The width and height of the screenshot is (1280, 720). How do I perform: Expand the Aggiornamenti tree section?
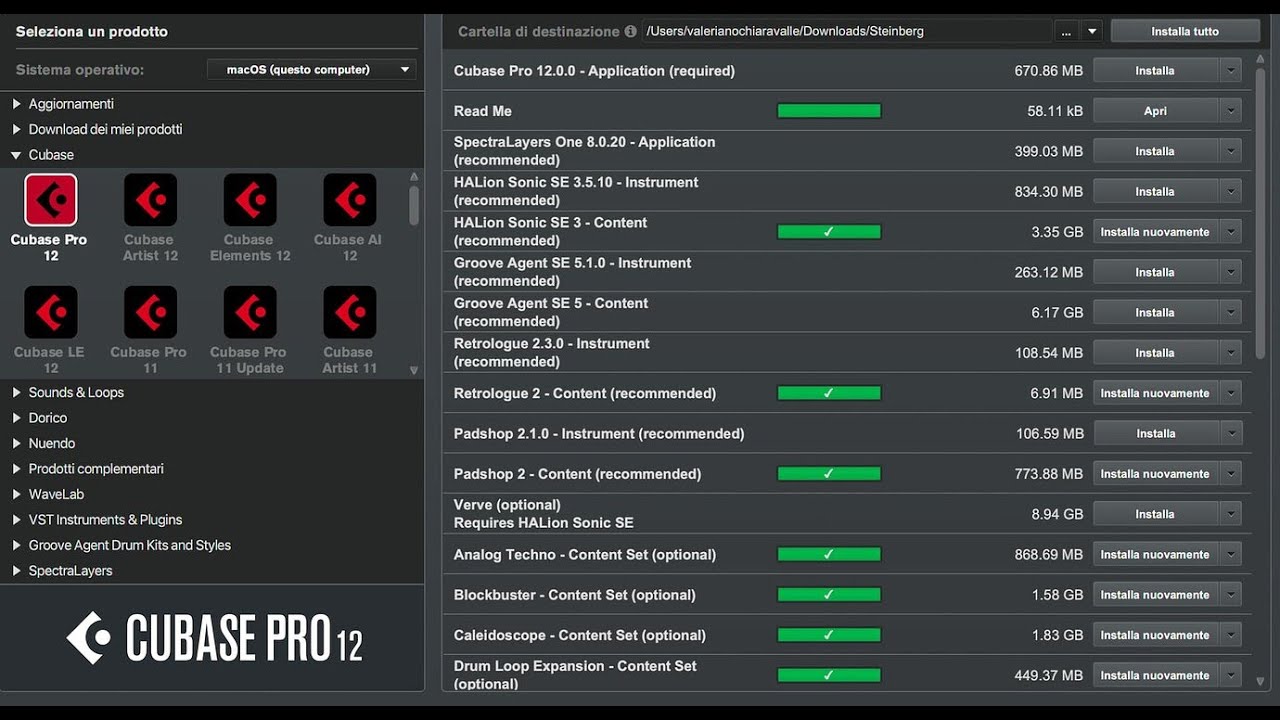[x=17, y=104]
